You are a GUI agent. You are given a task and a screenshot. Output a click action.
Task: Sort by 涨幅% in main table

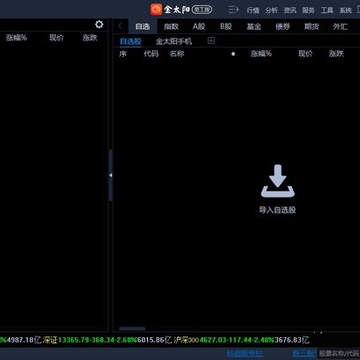pos(261,54)
